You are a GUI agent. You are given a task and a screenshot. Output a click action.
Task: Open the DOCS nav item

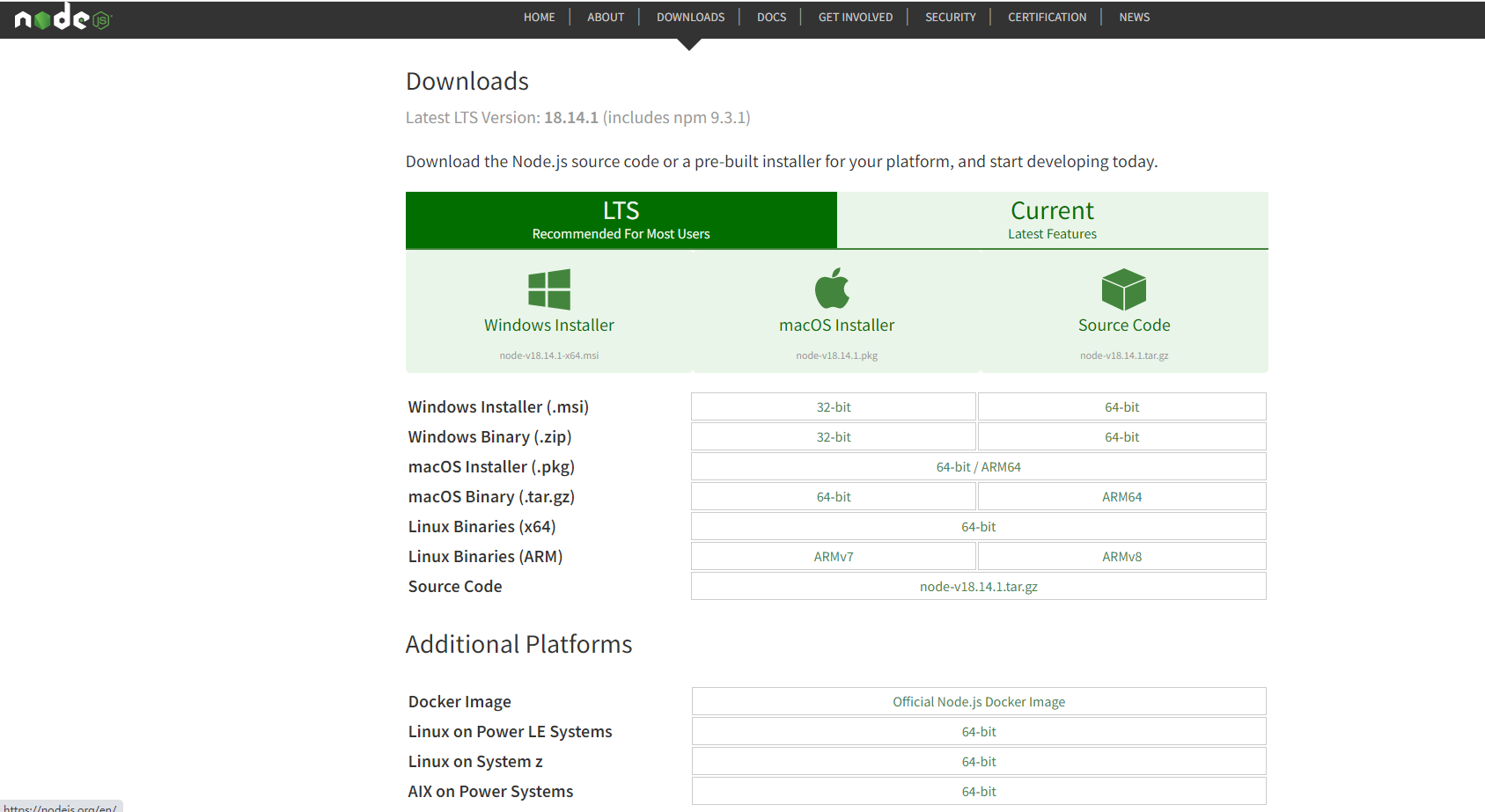click(772, 17)
